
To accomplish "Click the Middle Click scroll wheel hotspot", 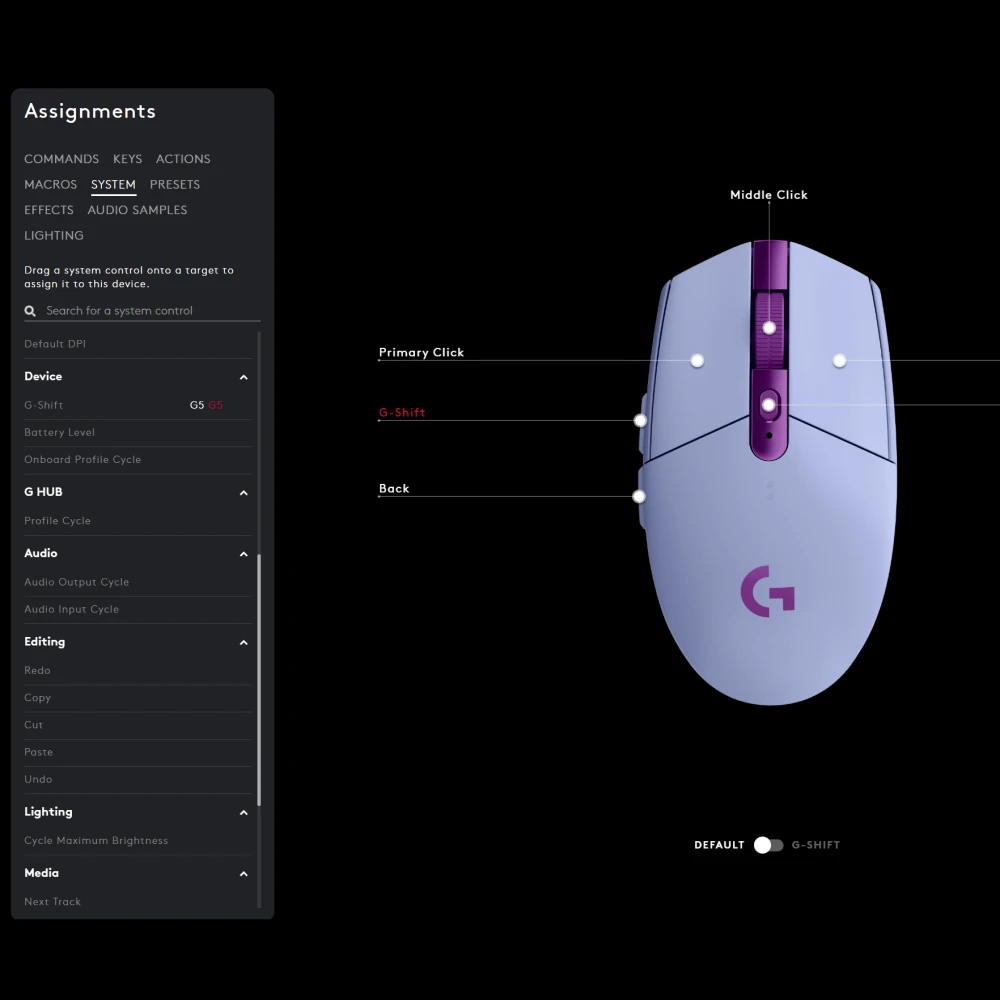I will 769,328.
